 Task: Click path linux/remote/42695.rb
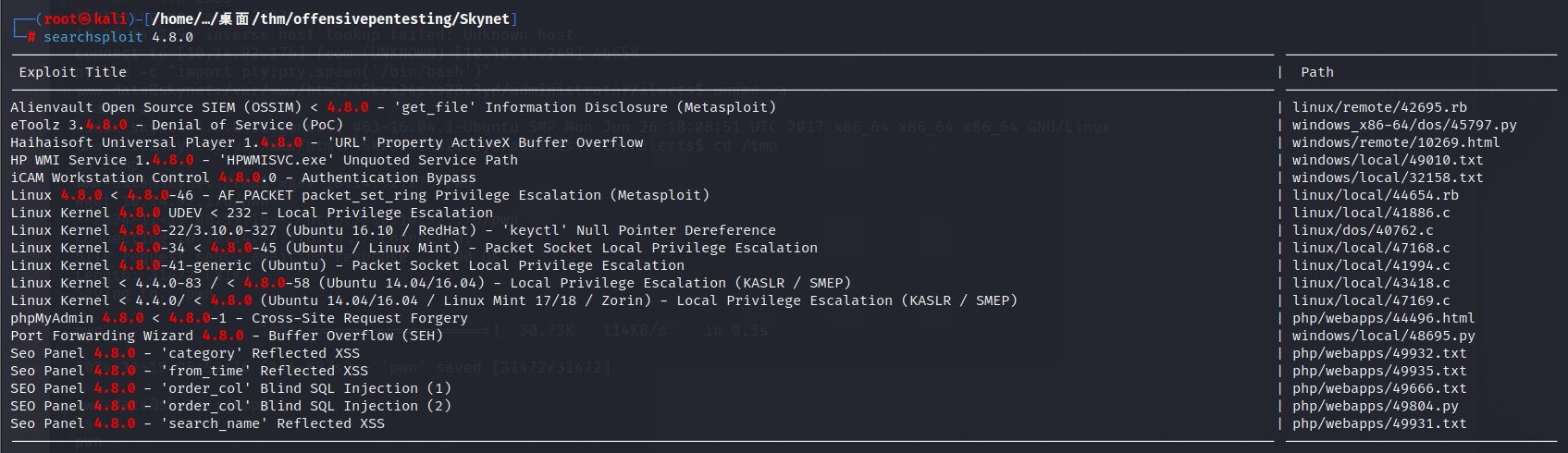(x=1380, y=107)
